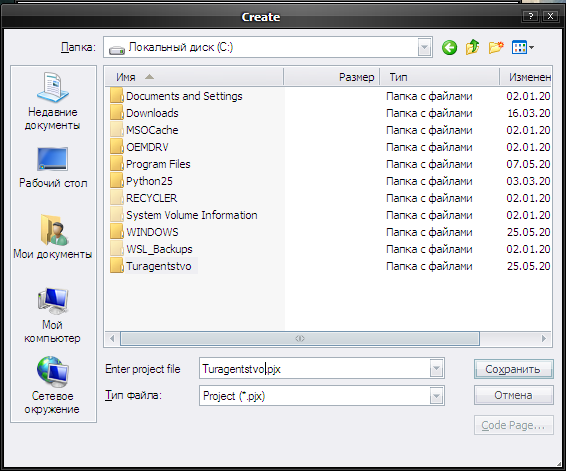Viewport: 566px width, 471px height.
Task: Select the RECYCLER folder icon
Action: tap(117, 198)
